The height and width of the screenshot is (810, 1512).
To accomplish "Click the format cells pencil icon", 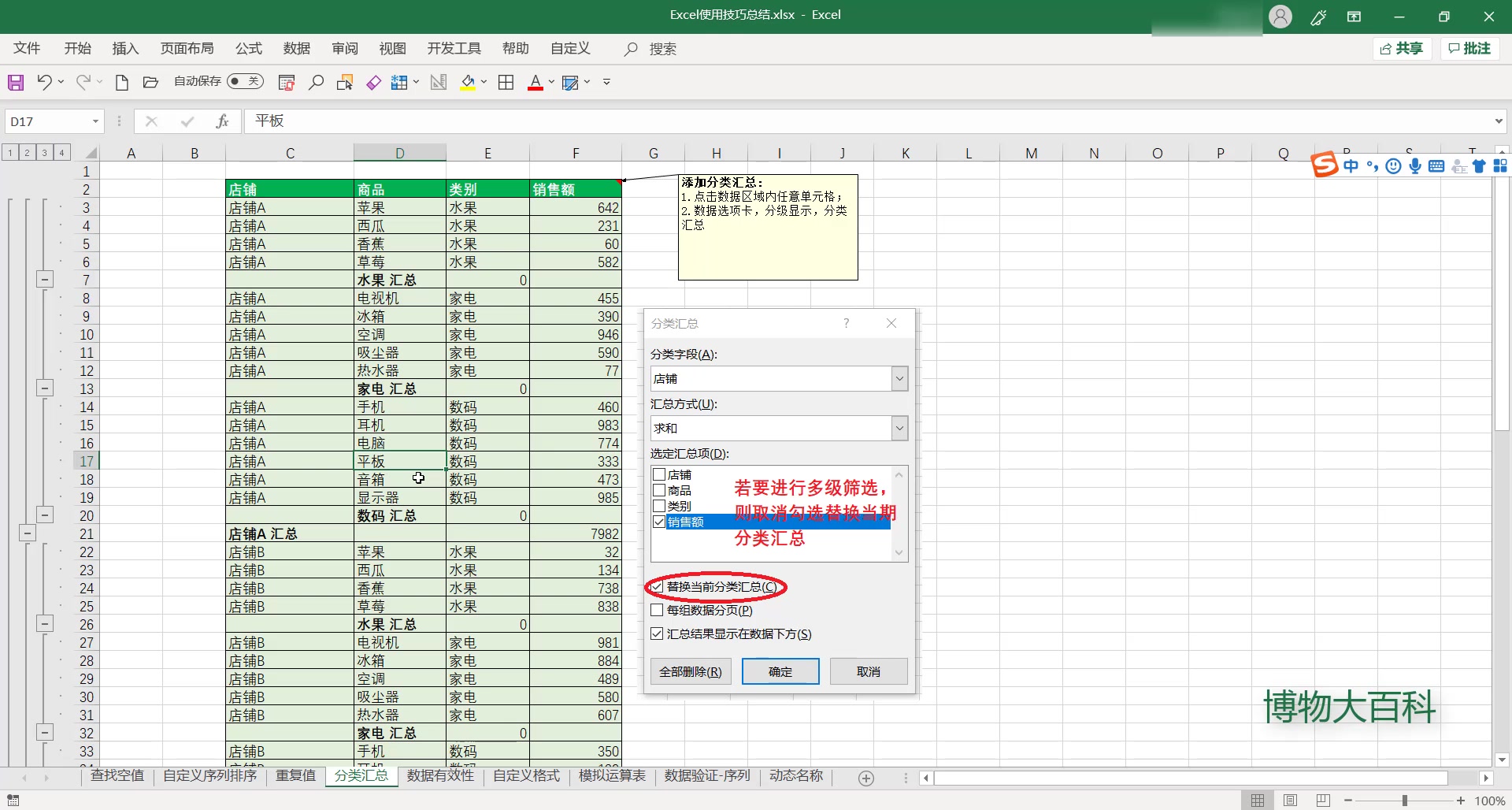I will coord(571,82).
